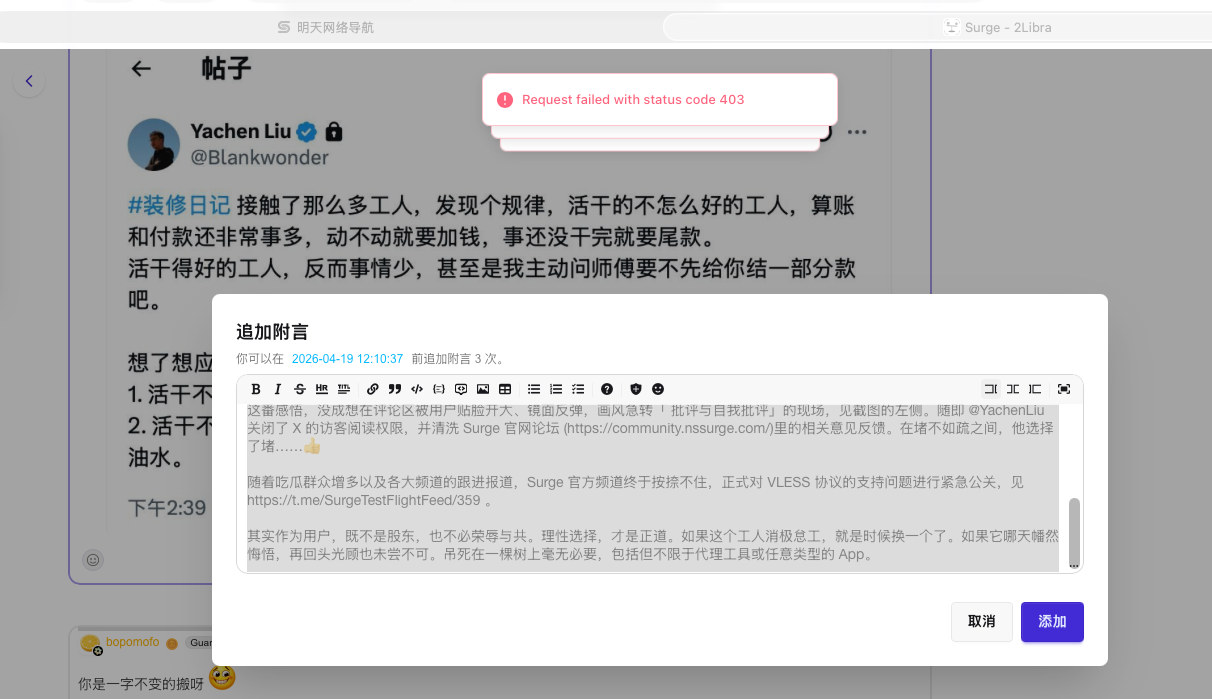Click the 取消 cancel button

(x=981, y=622)
